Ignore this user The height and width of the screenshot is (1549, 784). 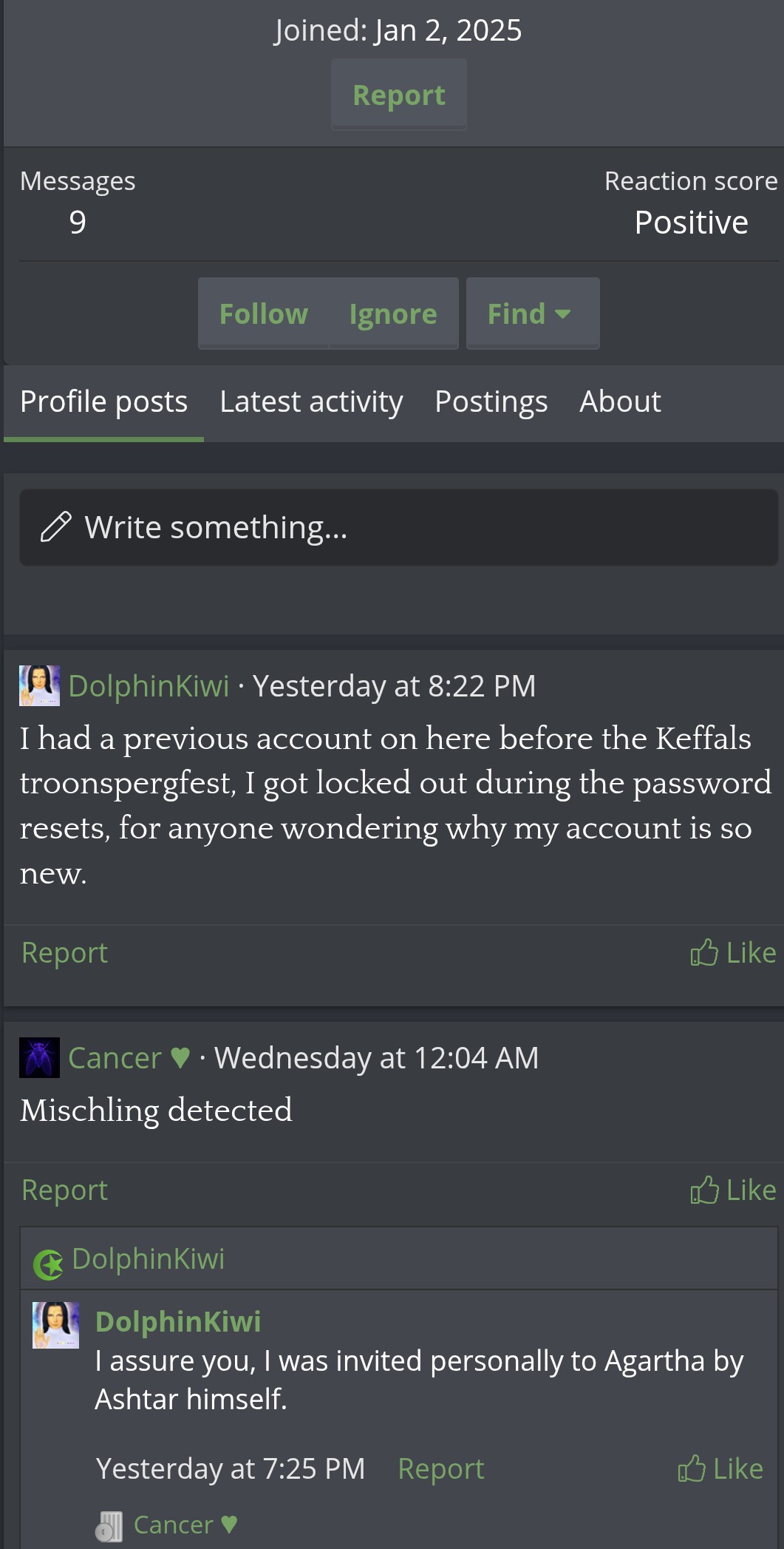click(x=393, y=313)
